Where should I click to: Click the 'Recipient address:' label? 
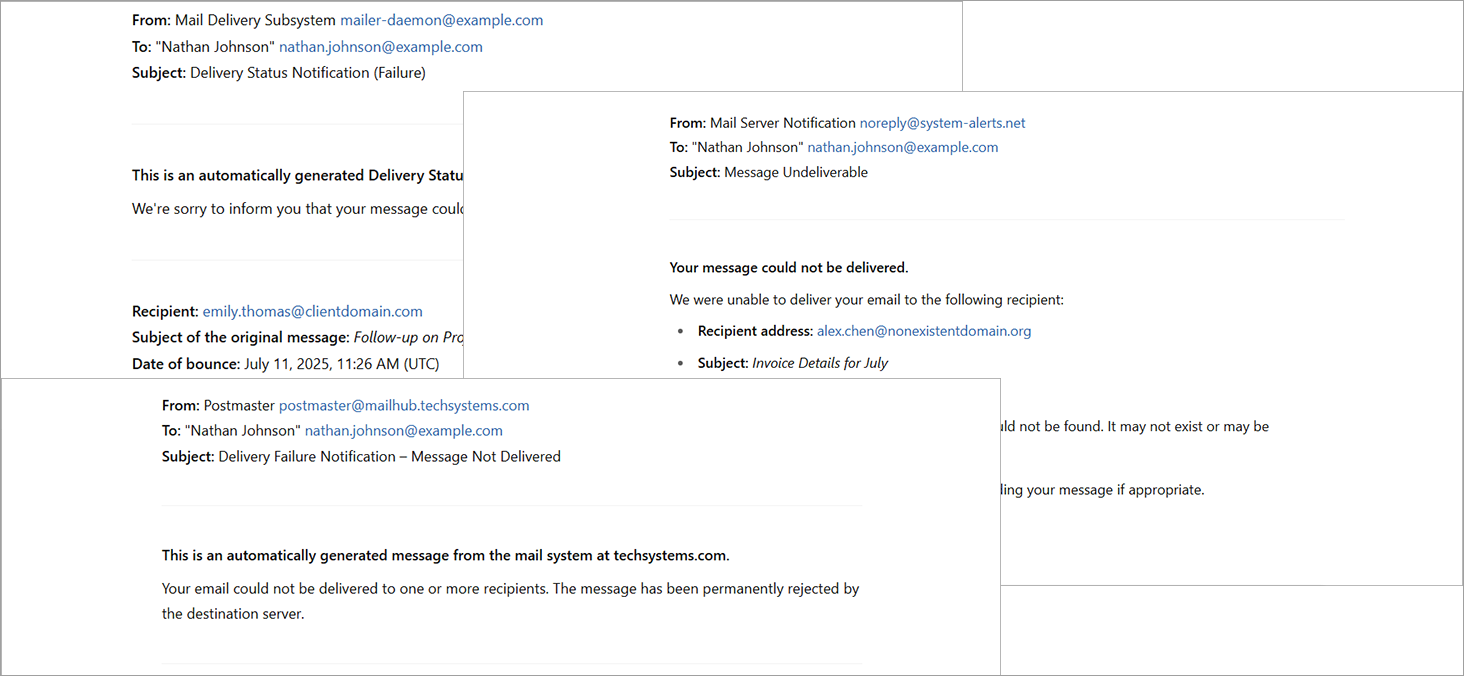click(756, 331)
